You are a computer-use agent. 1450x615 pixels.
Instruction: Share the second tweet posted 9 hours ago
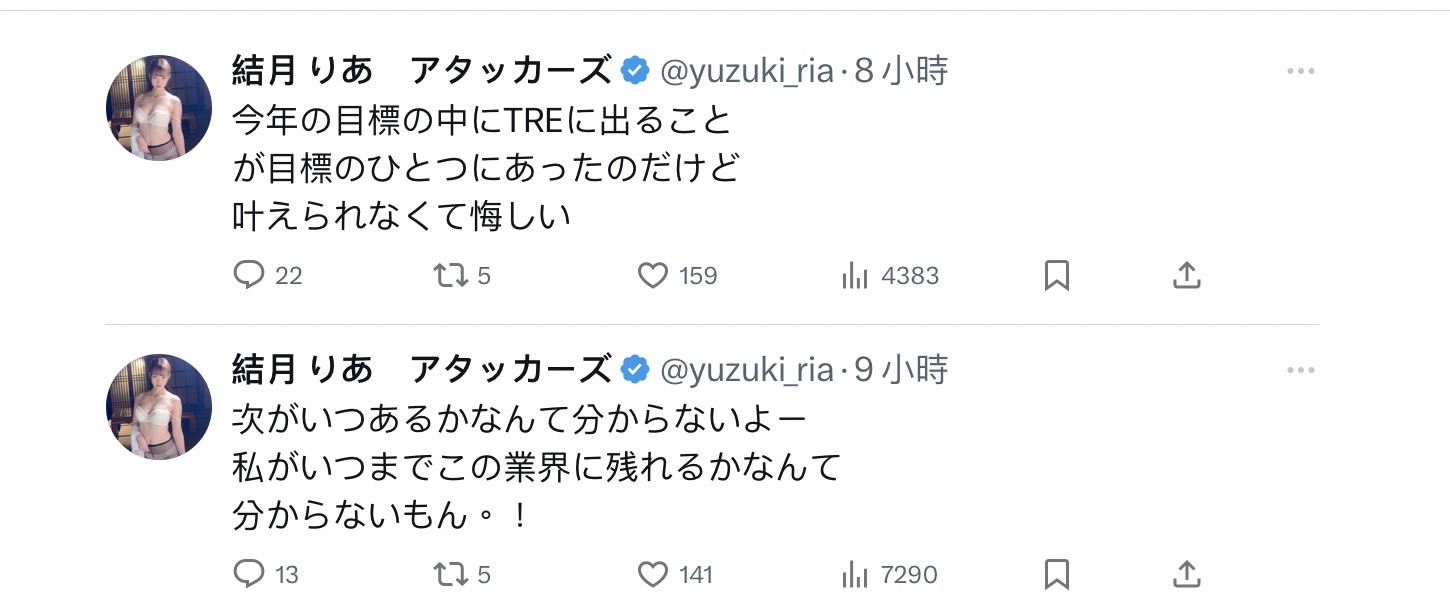point(1186,574)
